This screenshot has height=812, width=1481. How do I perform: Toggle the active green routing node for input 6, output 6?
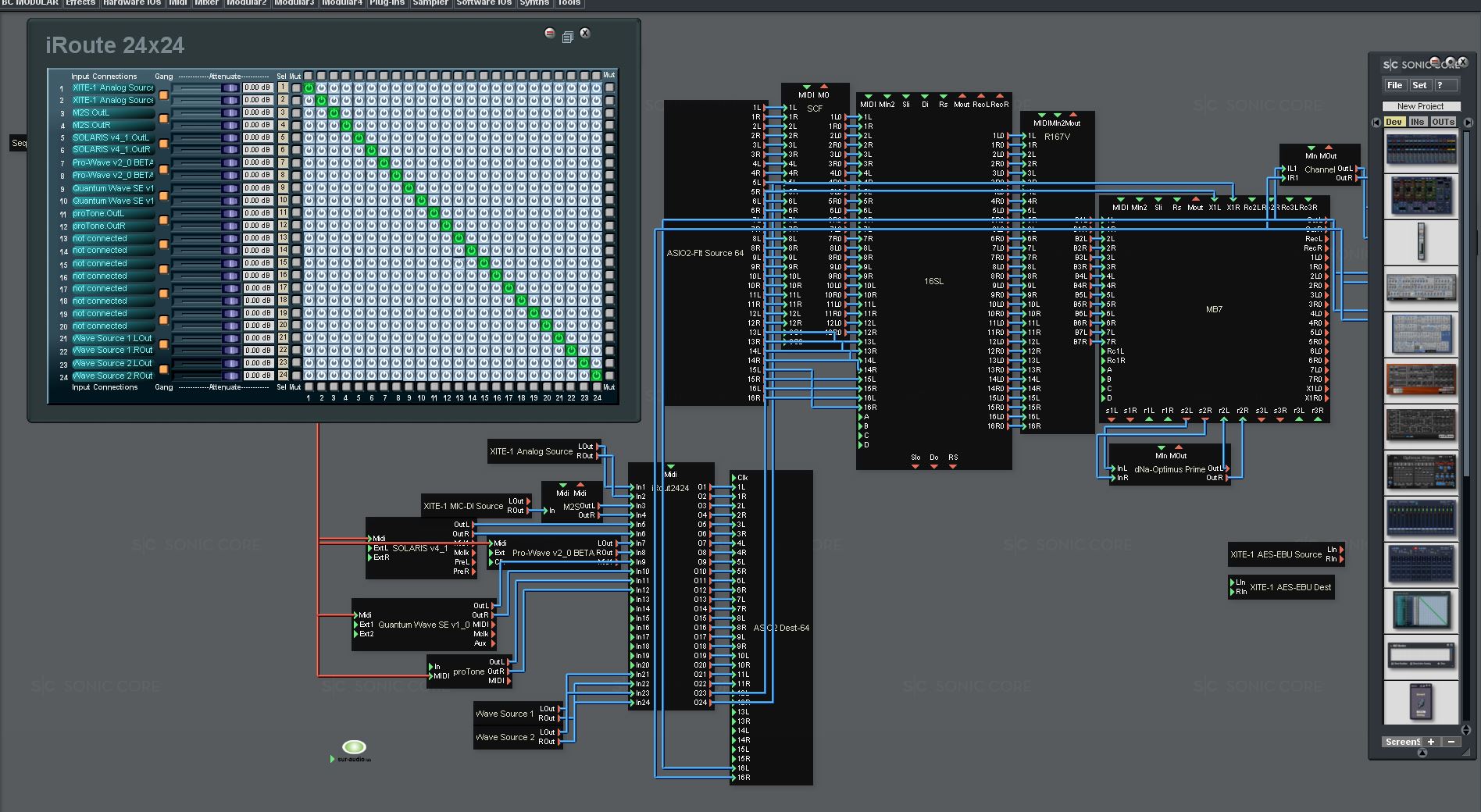pyautogui.click(x=371, y=151)
